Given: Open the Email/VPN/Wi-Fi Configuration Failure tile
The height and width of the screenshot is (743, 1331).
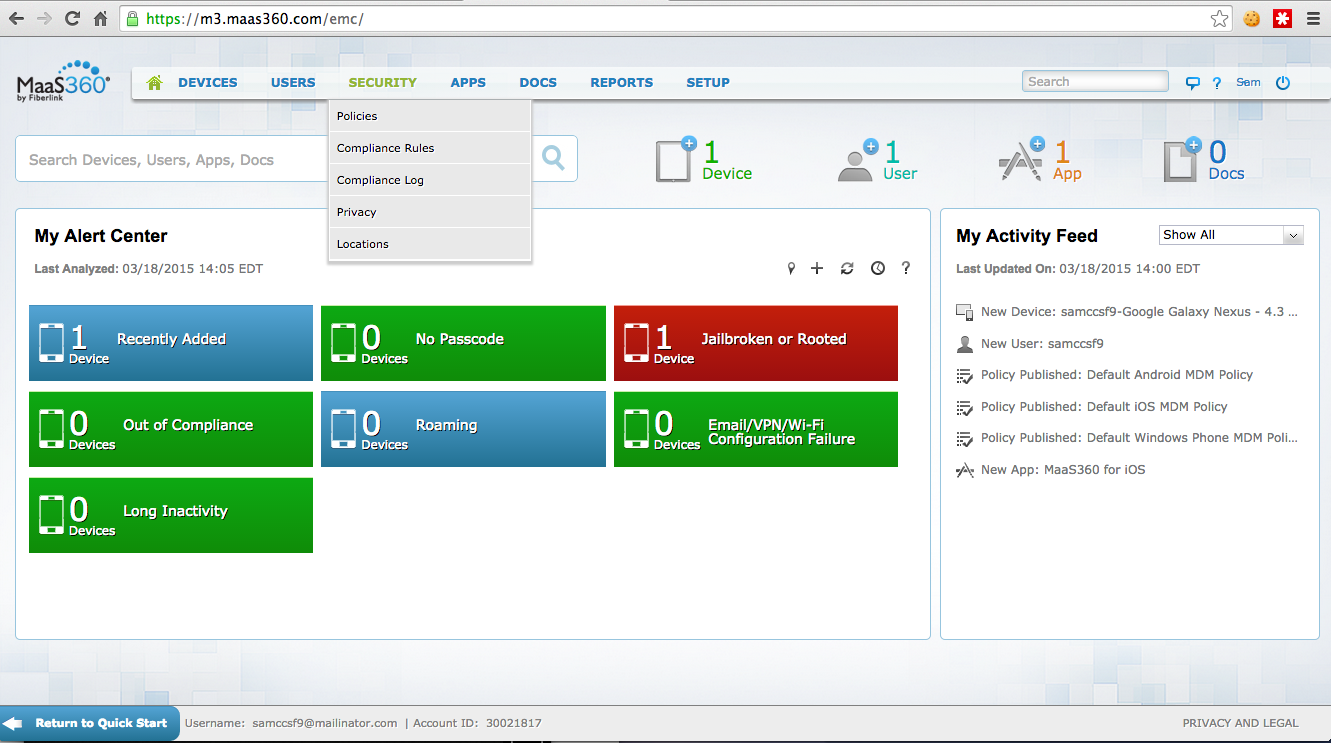Looking at the screenshot, I should [x=756, y=429].
